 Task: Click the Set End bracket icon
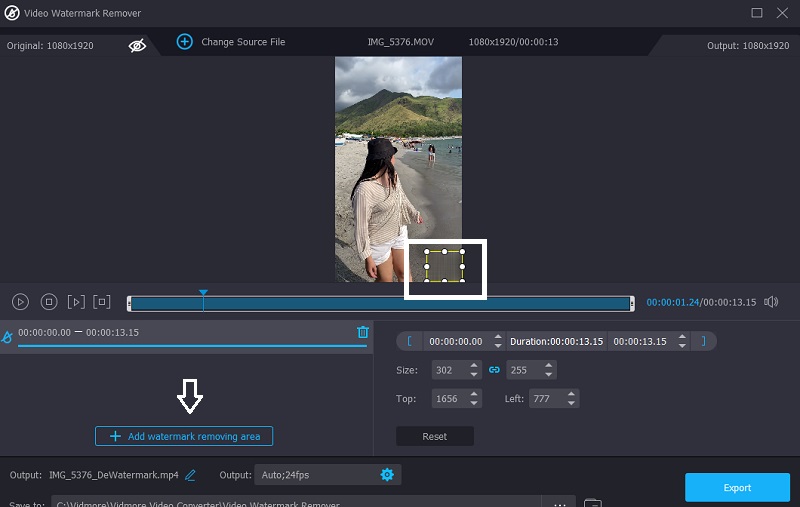tap(703, 341)
